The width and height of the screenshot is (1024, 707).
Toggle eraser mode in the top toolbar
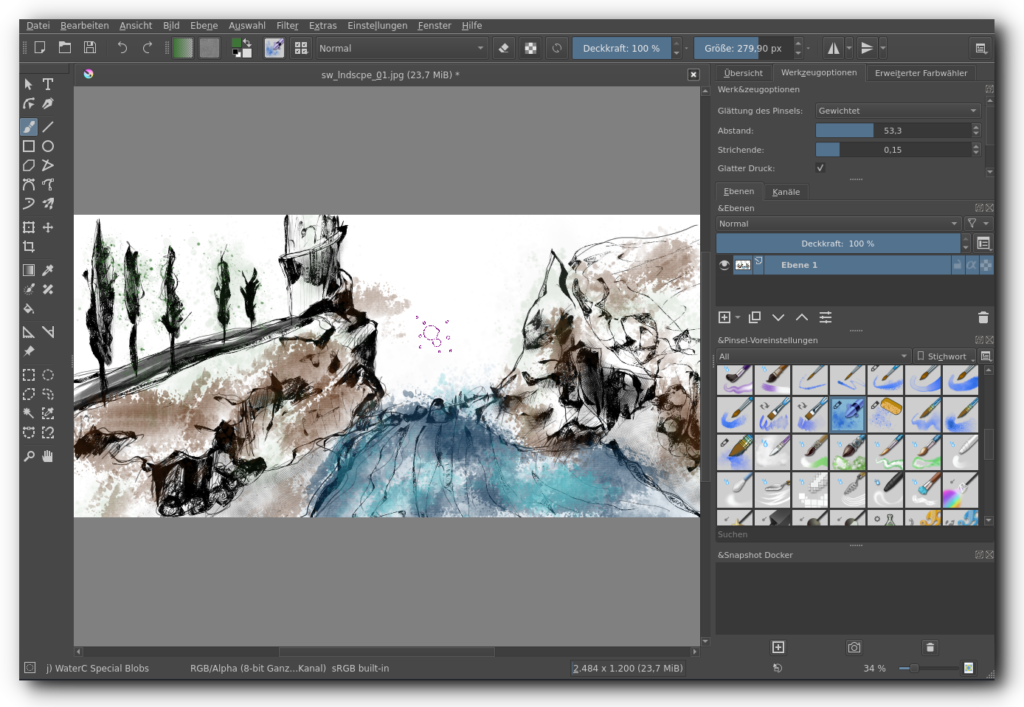coord(504,48)
